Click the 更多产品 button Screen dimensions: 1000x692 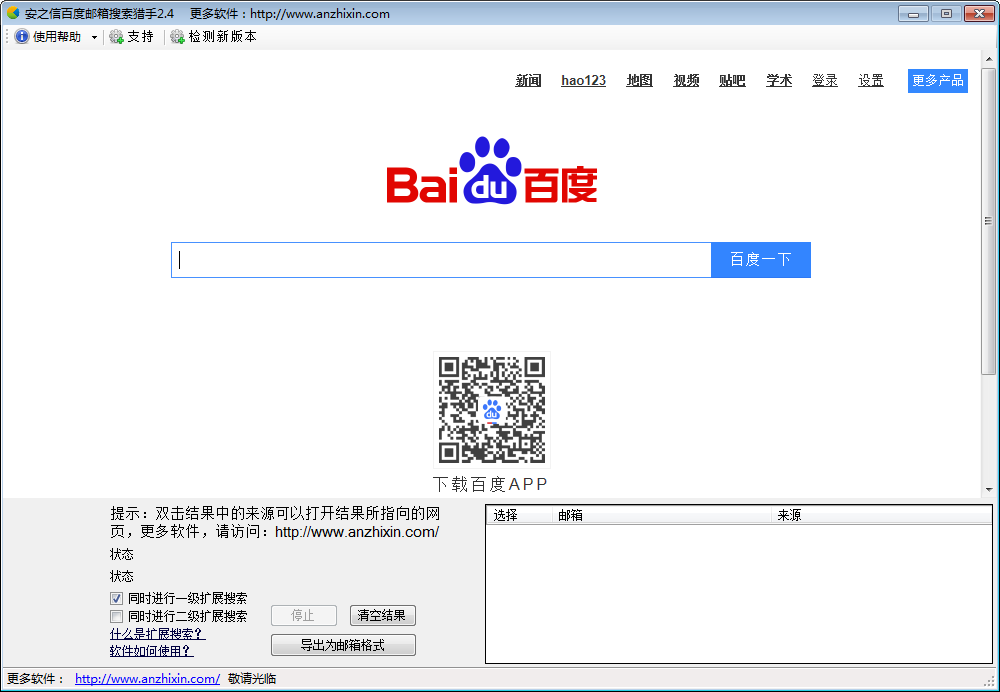[x=938, y=81]
